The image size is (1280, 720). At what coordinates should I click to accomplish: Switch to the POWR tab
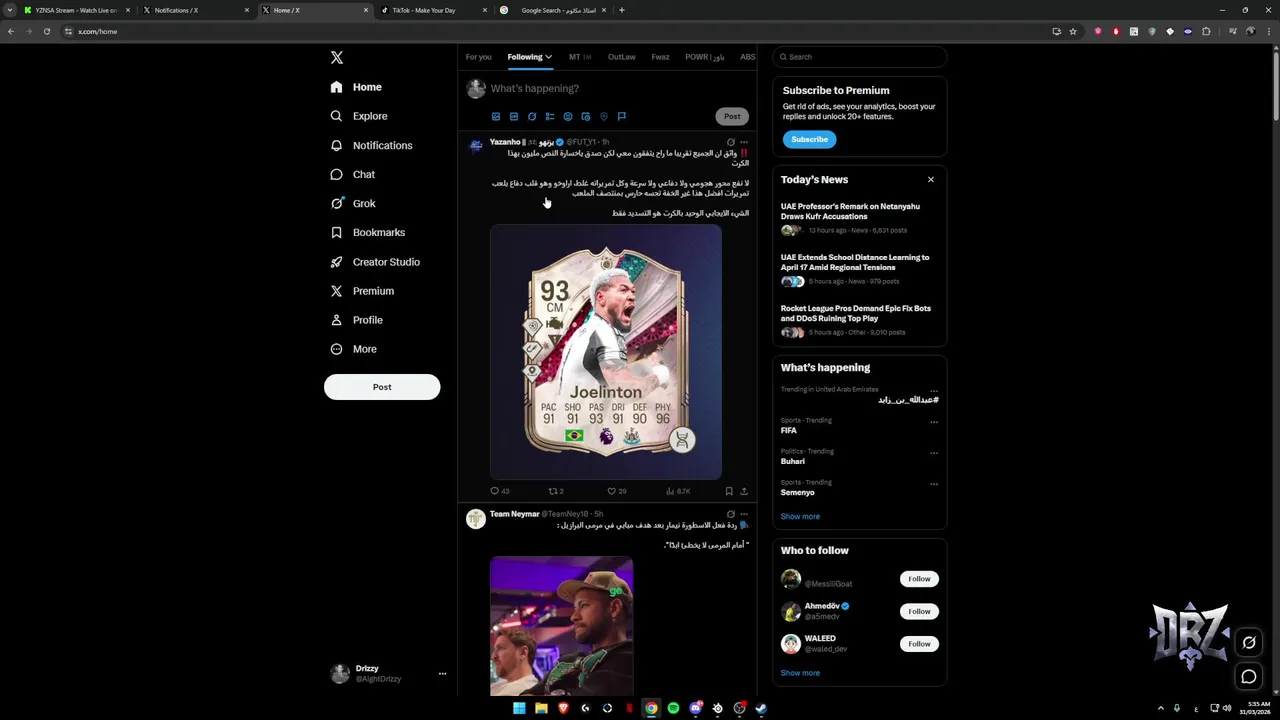click(x=704, y=57)
